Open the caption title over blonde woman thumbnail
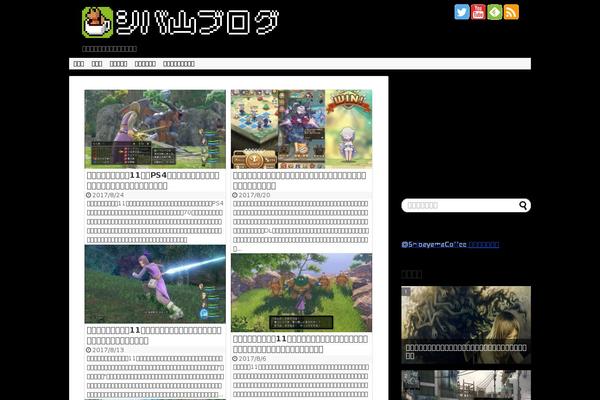The image size is (600, 400). pyautogui.click(x=466, y=351)
